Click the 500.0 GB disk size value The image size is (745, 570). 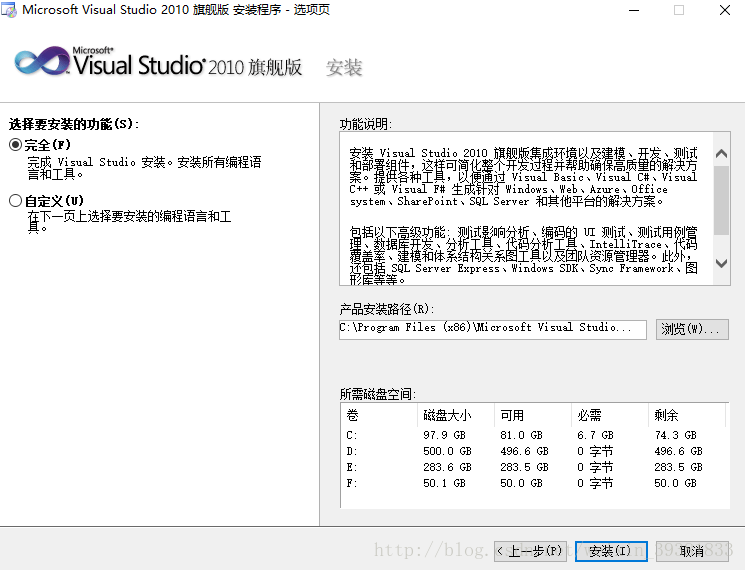pos(447,451)
